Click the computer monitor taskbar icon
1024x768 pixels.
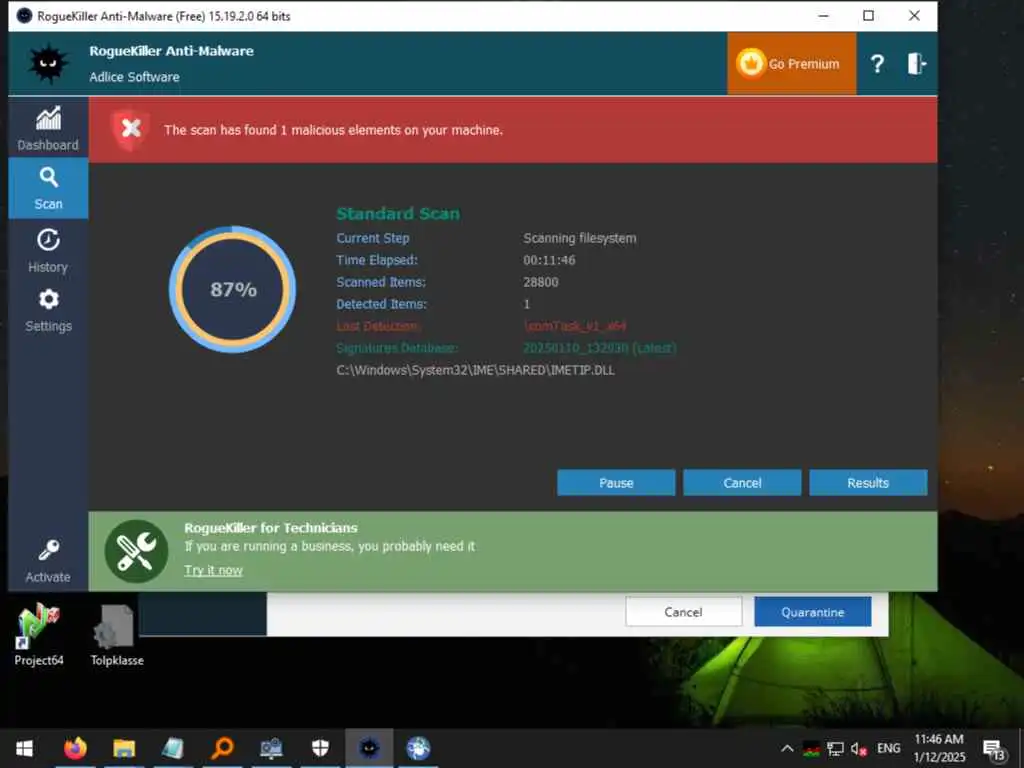click(271, 748)
